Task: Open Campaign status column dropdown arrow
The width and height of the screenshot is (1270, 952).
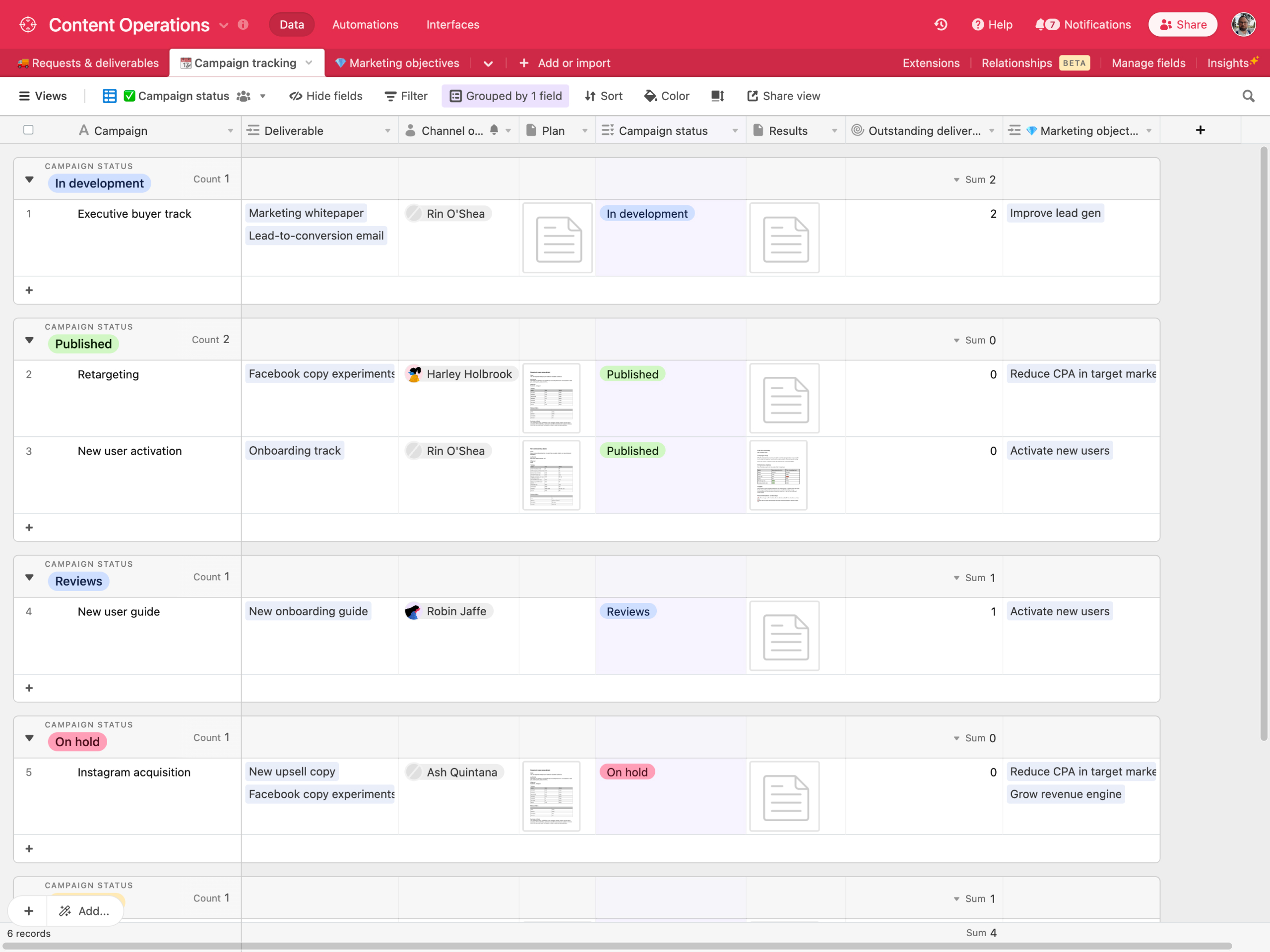Action: click(735, 131)
